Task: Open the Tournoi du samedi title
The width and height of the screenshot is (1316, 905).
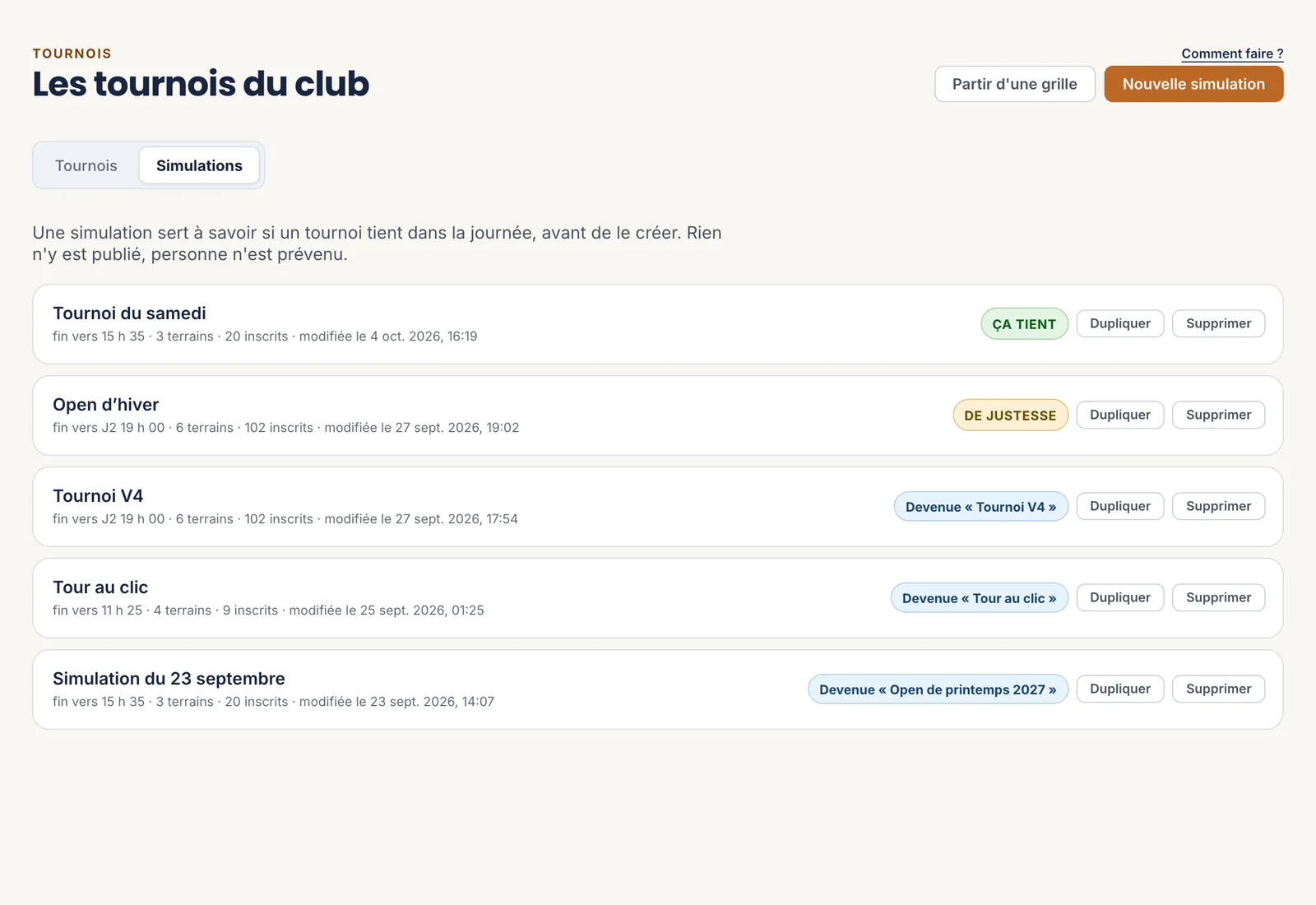Action: 129,313
